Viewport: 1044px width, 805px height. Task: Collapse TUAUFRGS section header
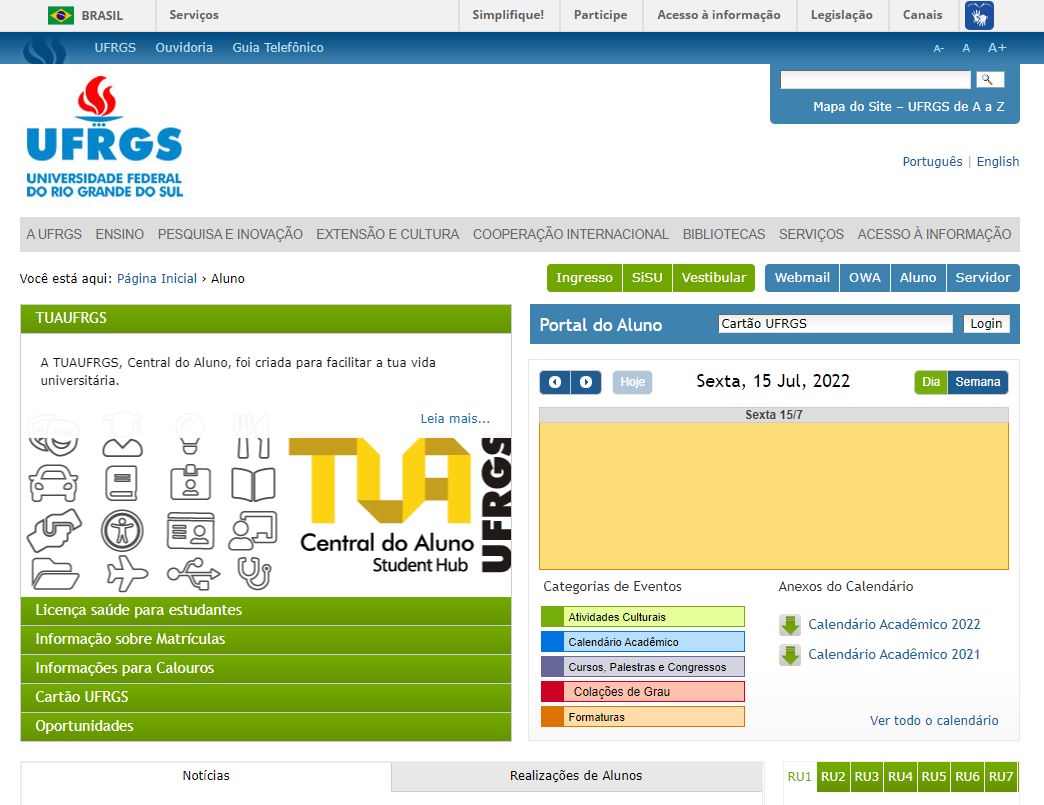pos(266,318)
